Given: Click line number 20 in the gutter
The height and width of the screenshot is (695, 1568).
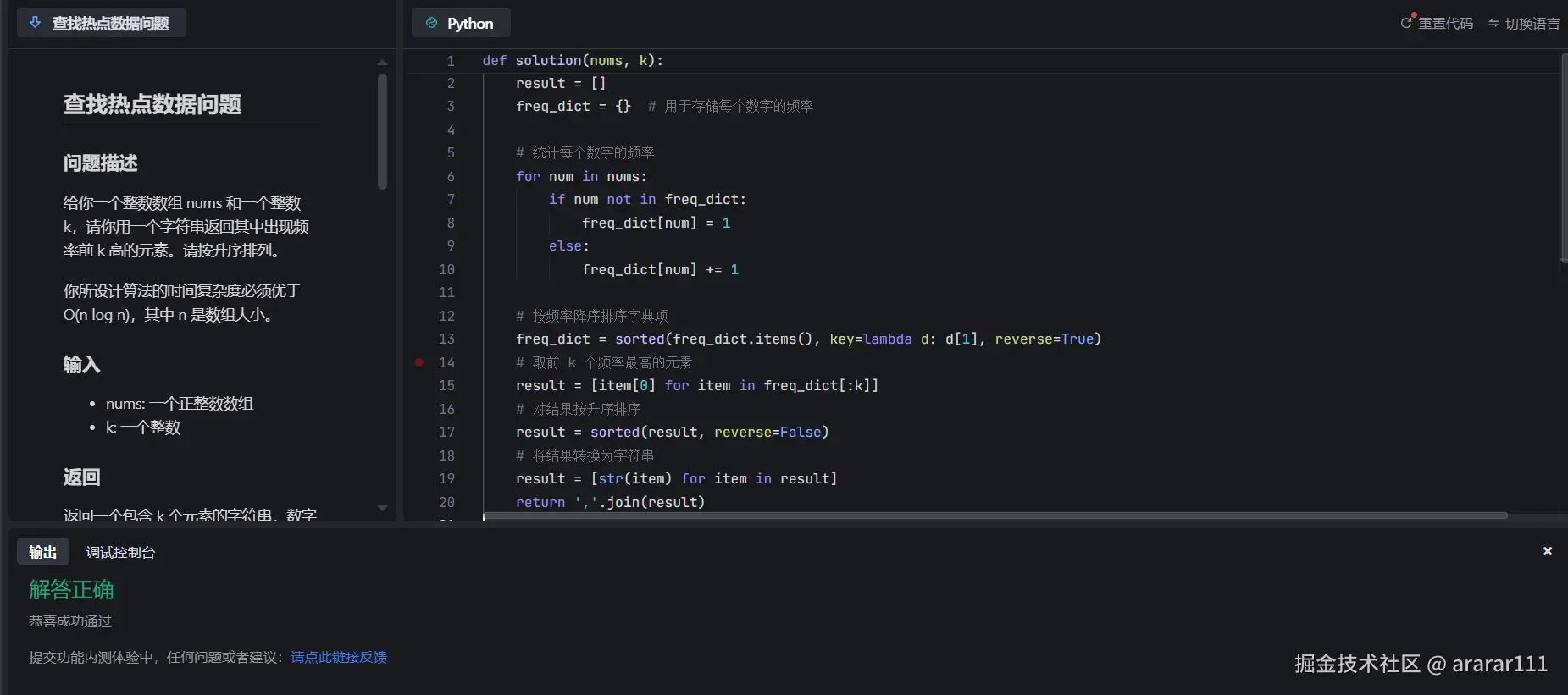Looking at the screenshot, I should 446,502.
